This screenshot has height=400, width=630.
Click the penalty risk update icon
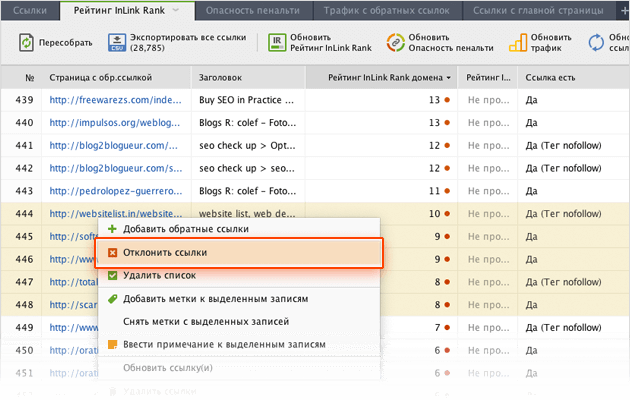[x=395, y=43]
